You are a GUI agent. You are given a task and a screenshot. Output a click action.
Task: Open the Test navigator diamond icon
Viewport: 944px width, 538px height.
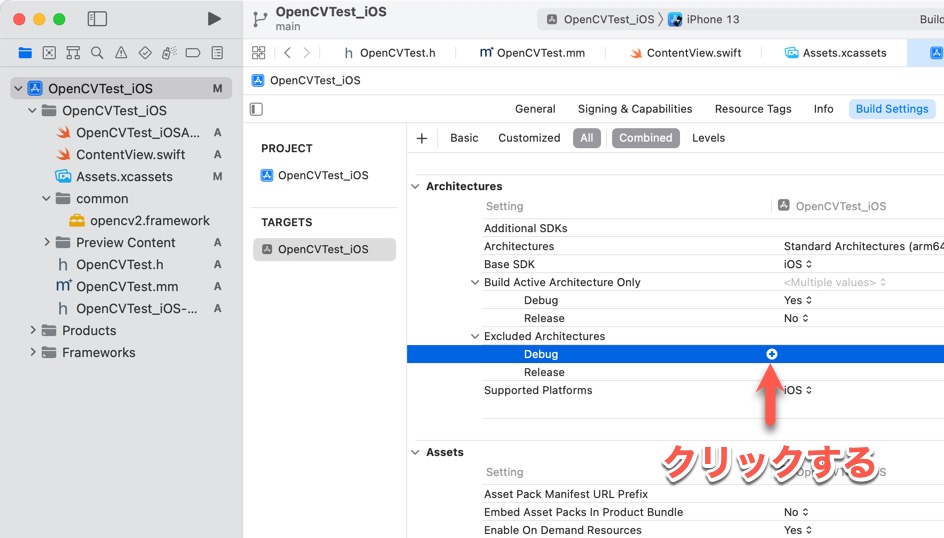click(145, 53)
